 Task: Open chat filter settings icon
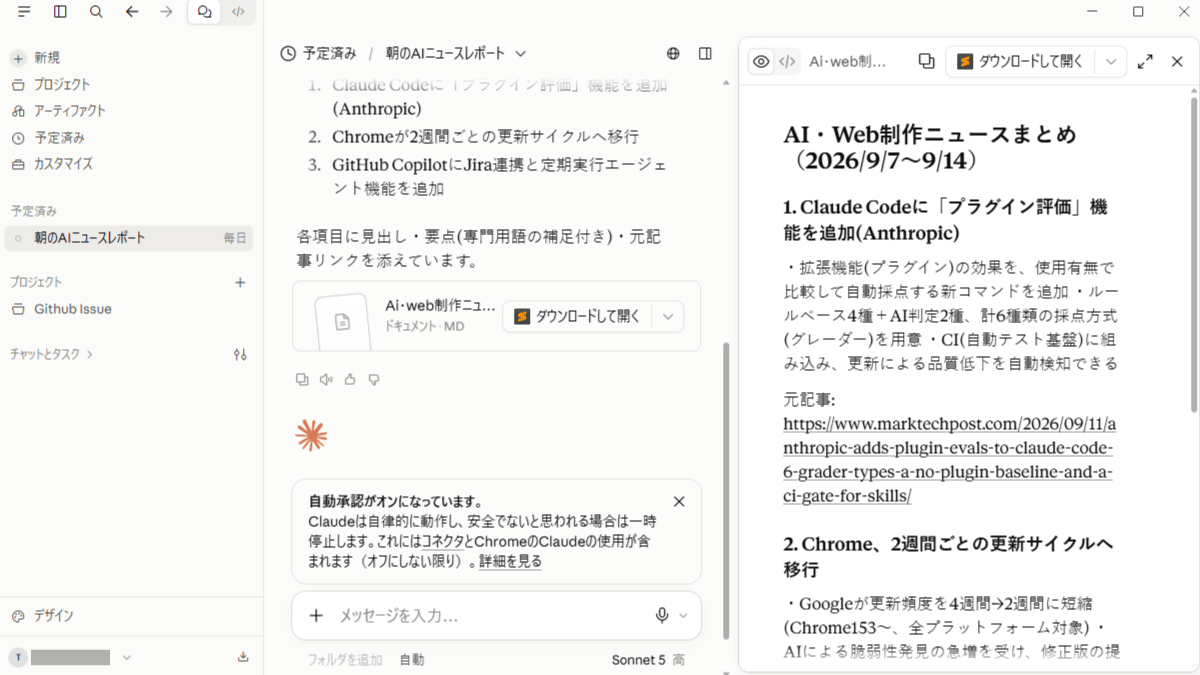tap(240, 354)
